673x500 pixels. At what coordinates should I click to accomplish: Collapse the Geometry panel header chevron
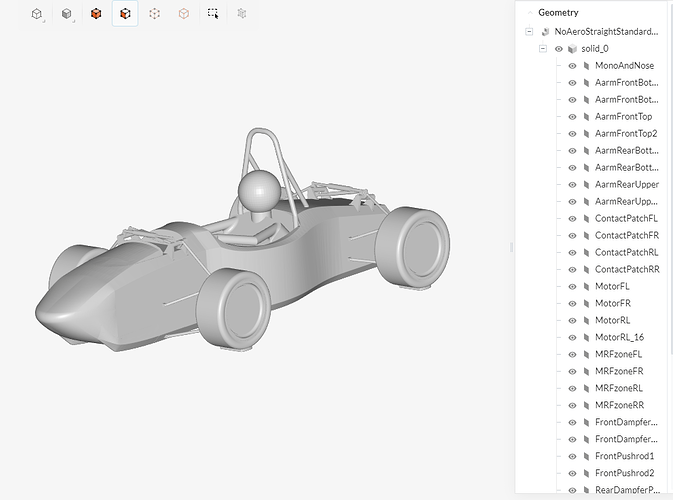[x=528, y=13]
